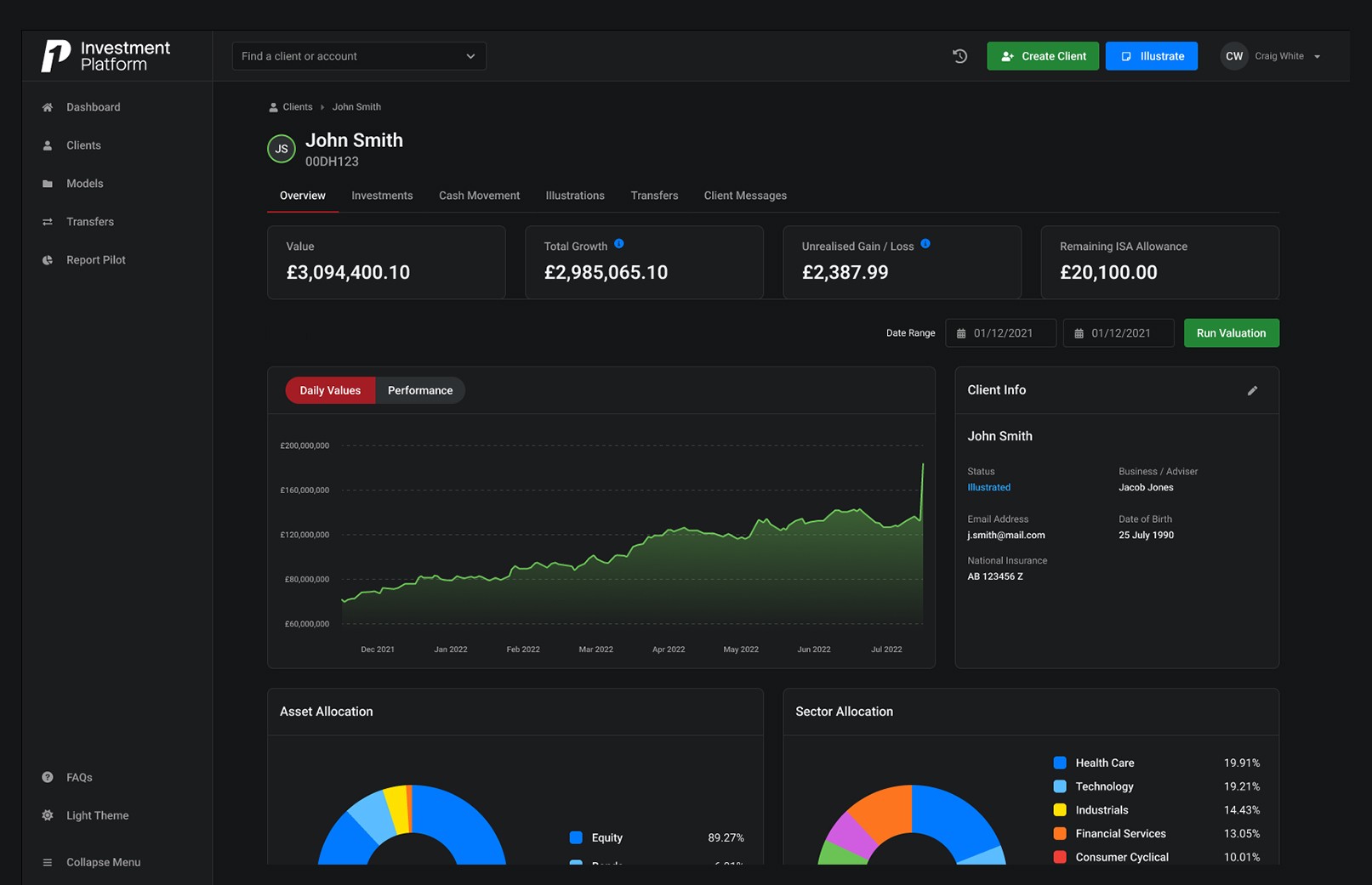Click the Report Pilot pie icon

pyautogui.click(x=48, y=260)
